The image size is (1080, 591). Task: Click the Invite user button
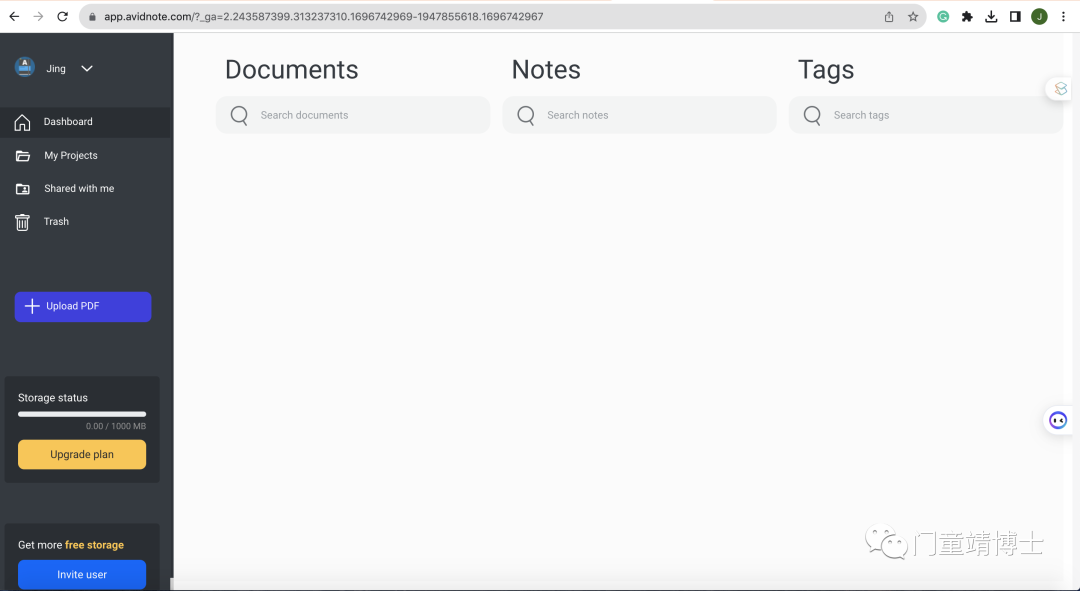(x=82, y=574)
